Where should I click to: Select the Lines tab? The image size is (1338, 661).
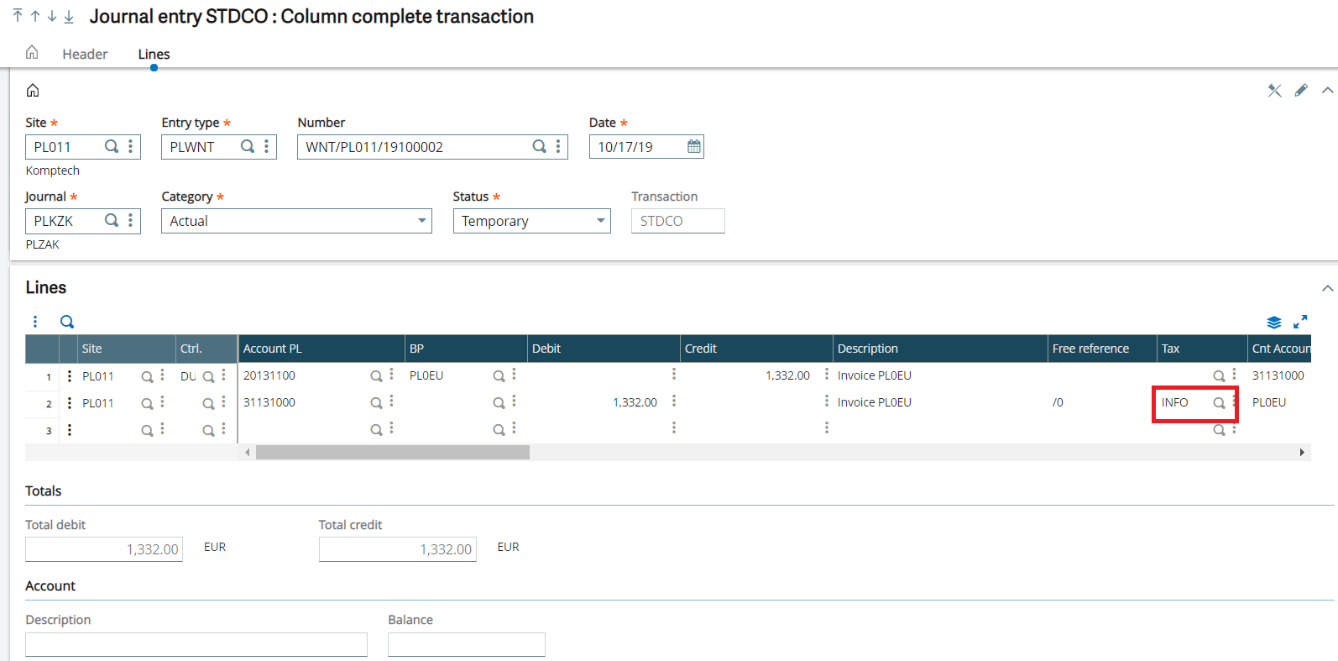154,54
